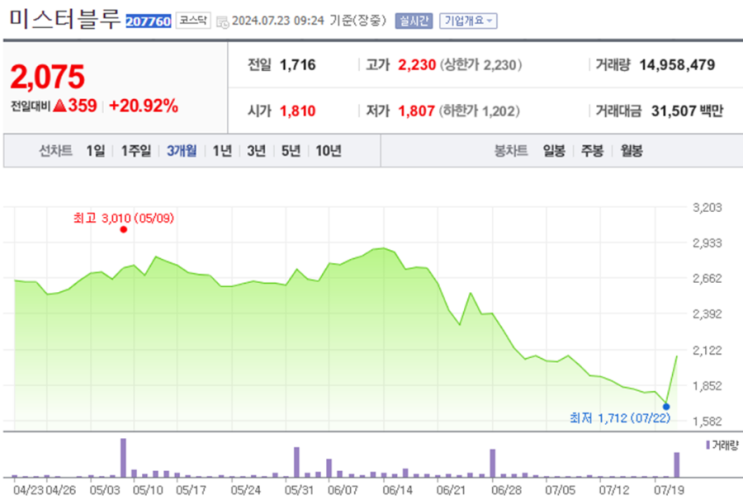Screen dimensions: 743x504
Task: Click the 상한가 2,230 upper limit text
Action: click(x=481, y=65)
